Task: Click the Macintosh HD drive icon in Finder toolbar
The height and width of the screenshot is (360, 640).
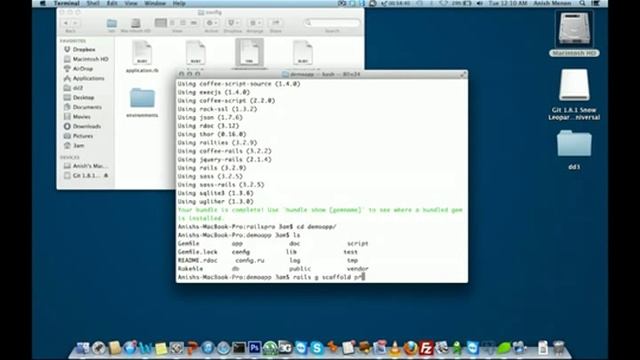Action: [136, 23]
